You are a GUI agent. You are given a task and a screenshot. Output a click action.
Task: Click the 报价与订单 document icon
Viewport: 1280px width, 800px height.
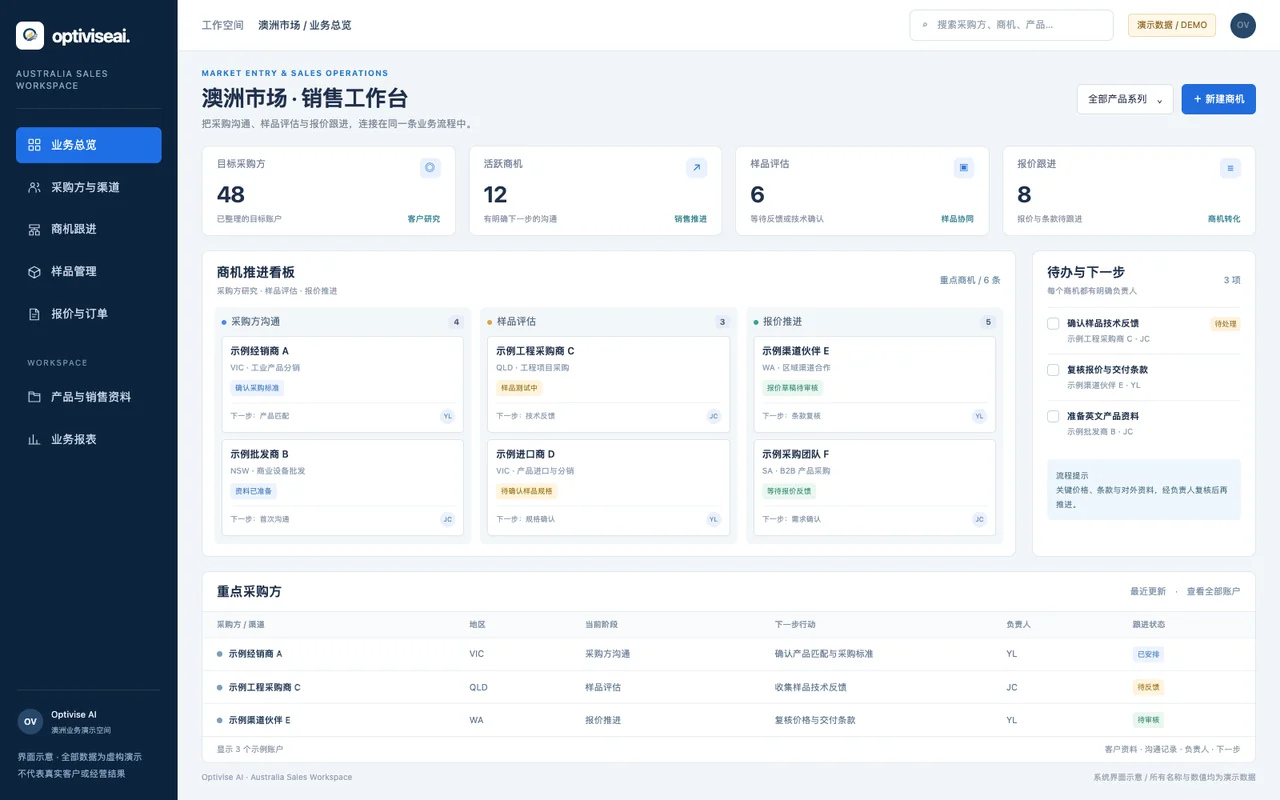coord(34,313)
